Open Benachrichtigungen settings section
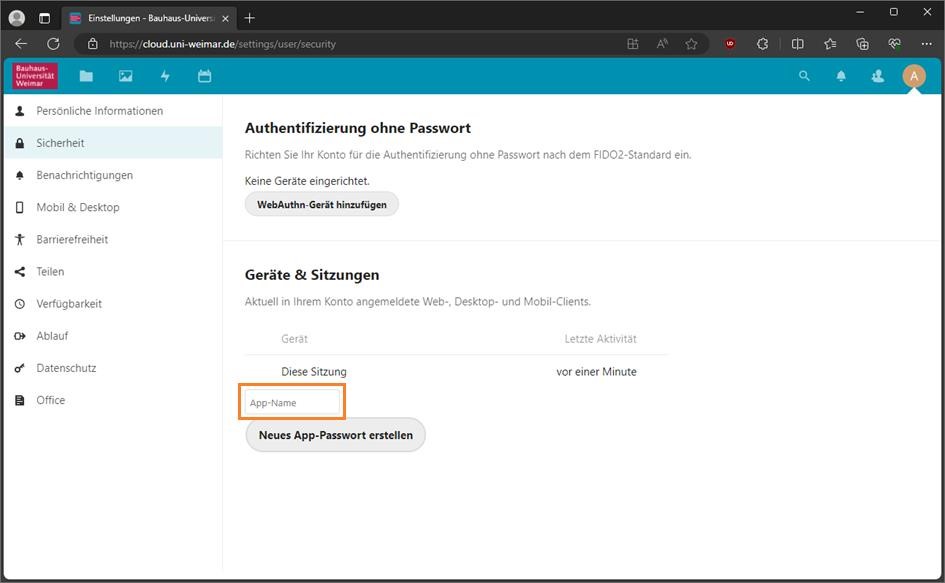Viewport: 945px width, 583px height. 84,175
